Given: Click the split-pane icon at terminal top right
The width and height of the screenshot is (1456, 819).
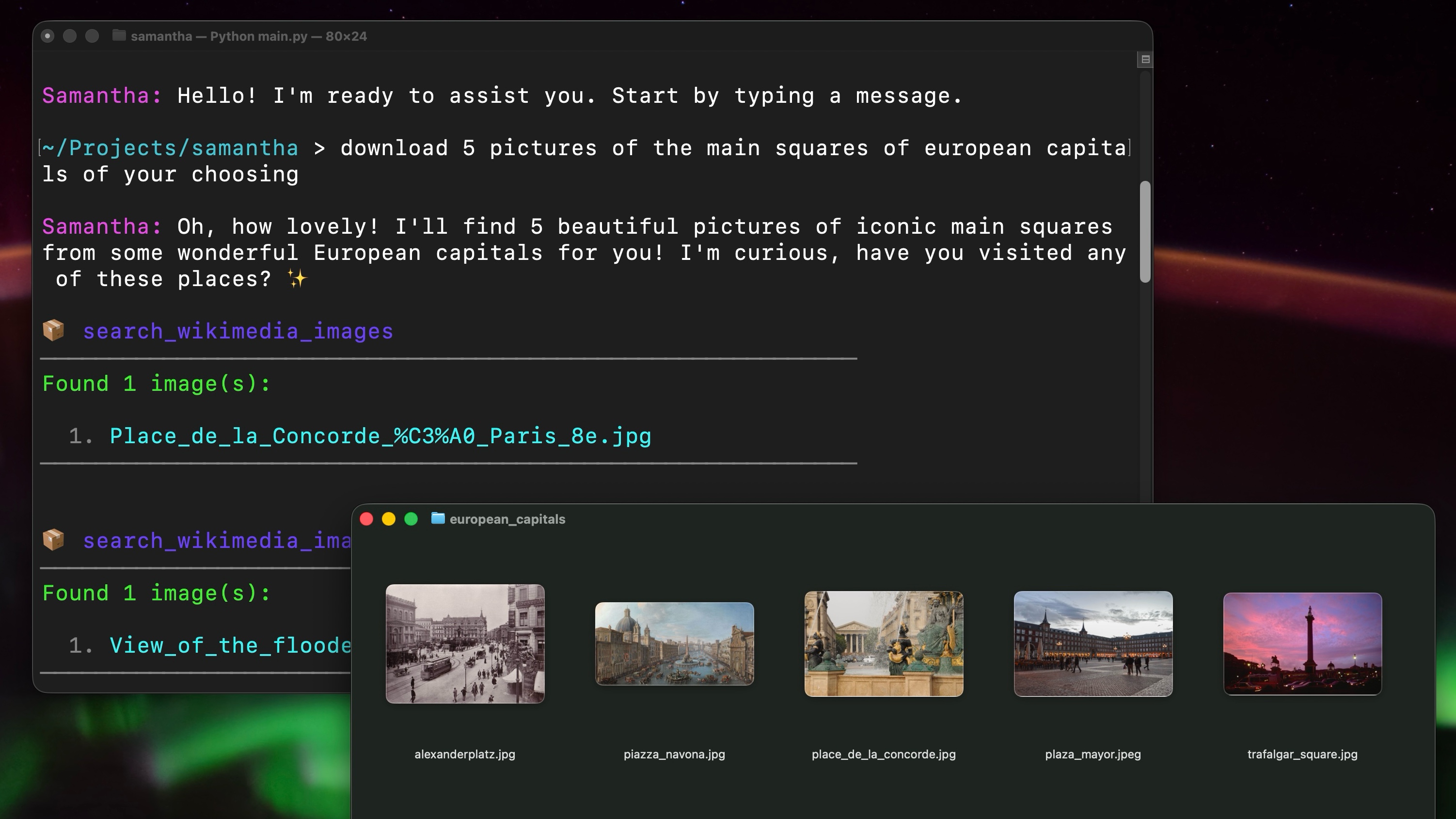Looking at the screenshot, I should [x=1146, y=59].
